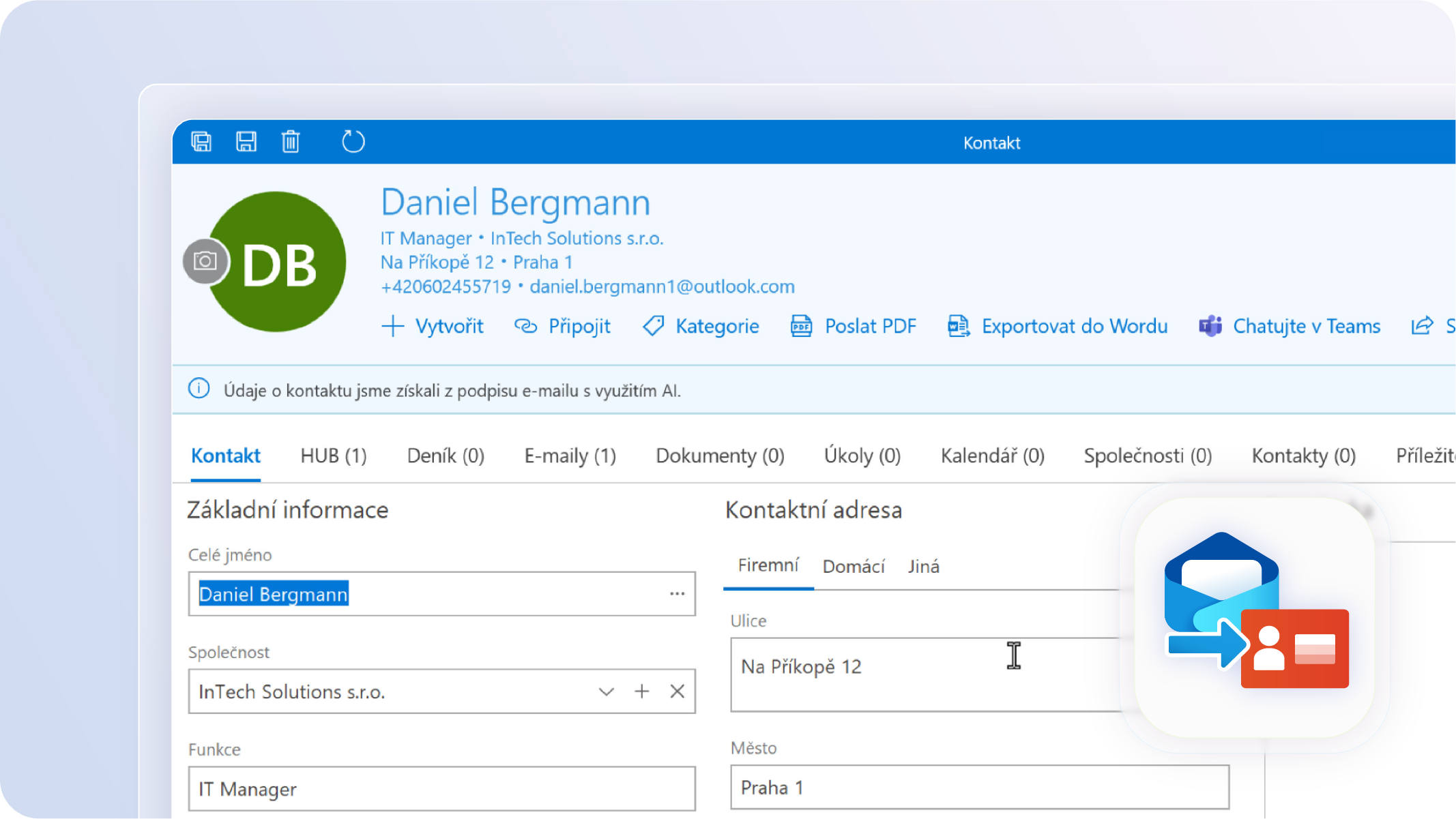Click the Společnost combo box text

(292, 691)
